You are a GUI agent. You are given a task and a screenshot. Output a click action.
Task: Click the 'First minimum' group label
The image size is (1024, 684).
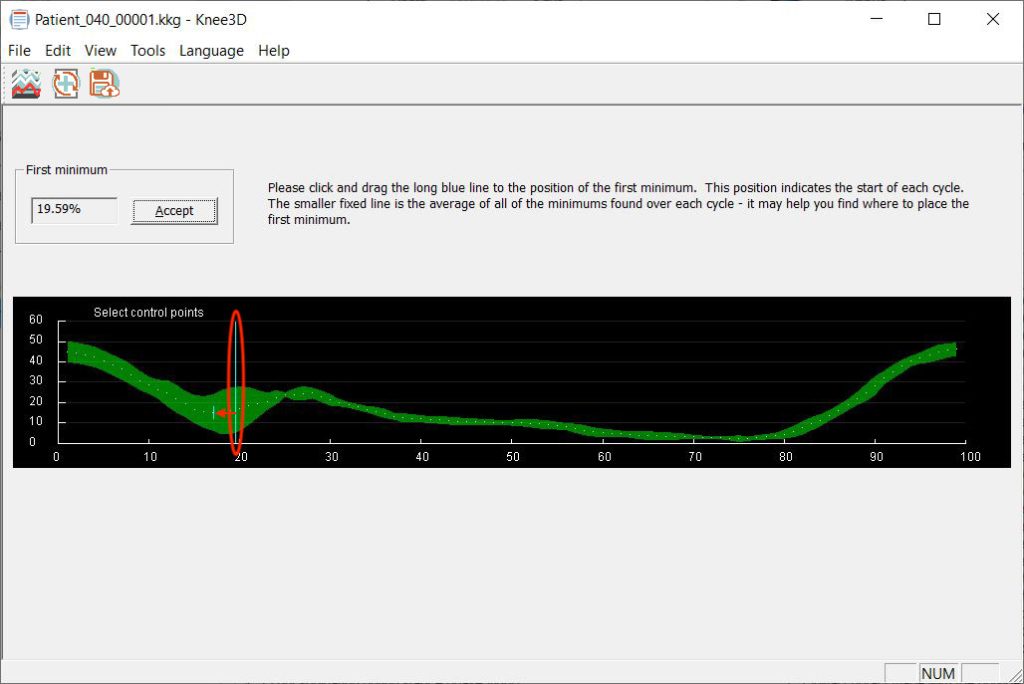click(x=67, y=170)
